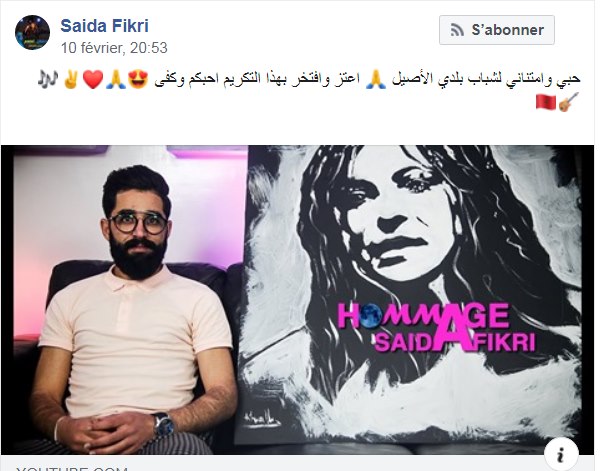Click the YOUTUBE.COM source link below thumbnail
The width and height of the screenshot is (603, 471).
[72, 469]
